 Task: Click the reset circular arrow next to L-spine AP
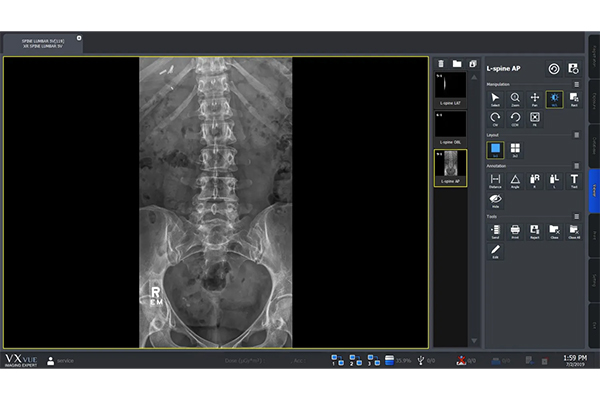tap(554, 69)
